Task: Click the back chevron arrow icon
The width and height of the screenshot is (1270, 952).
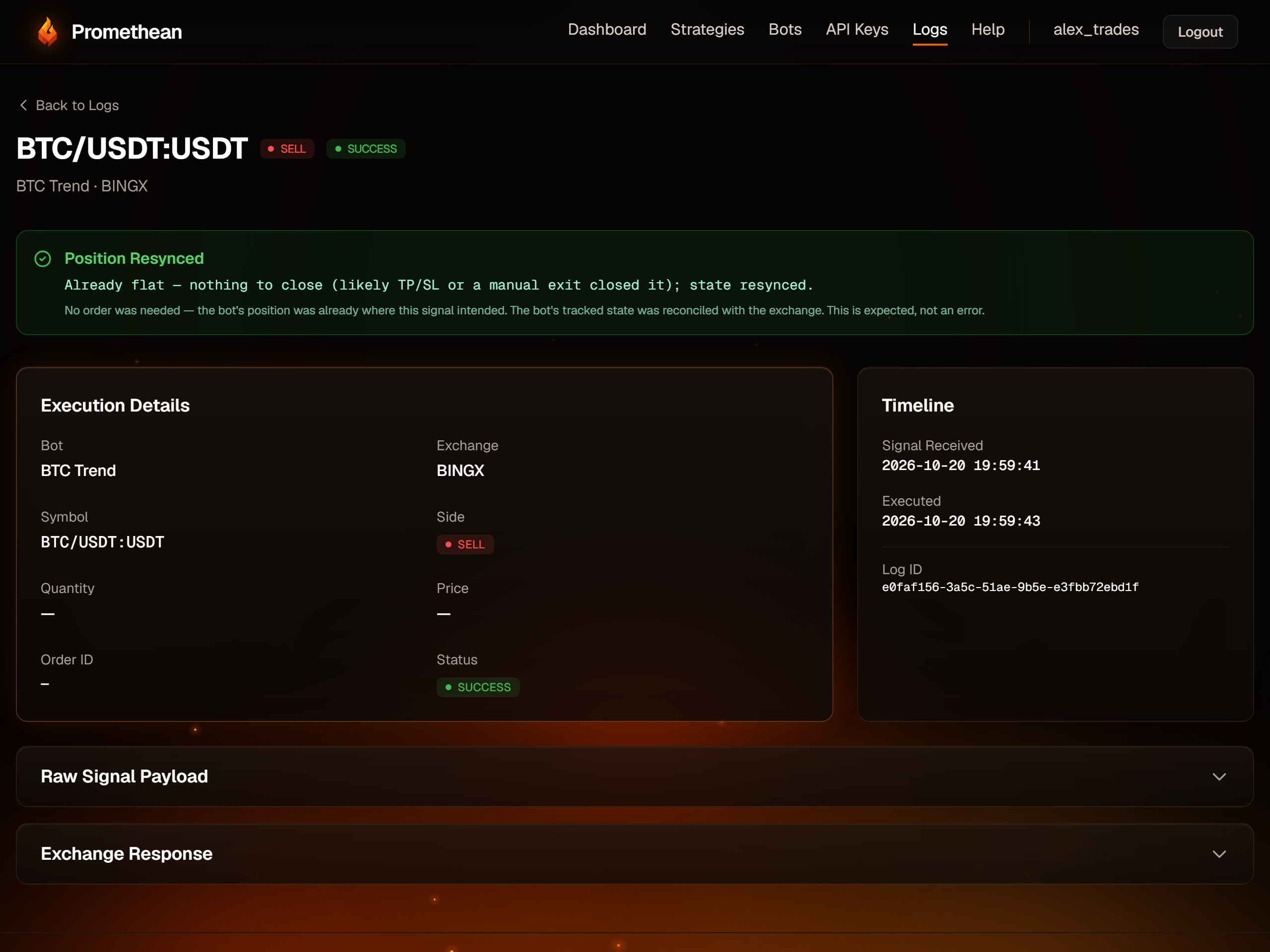Action: [23, 105]
